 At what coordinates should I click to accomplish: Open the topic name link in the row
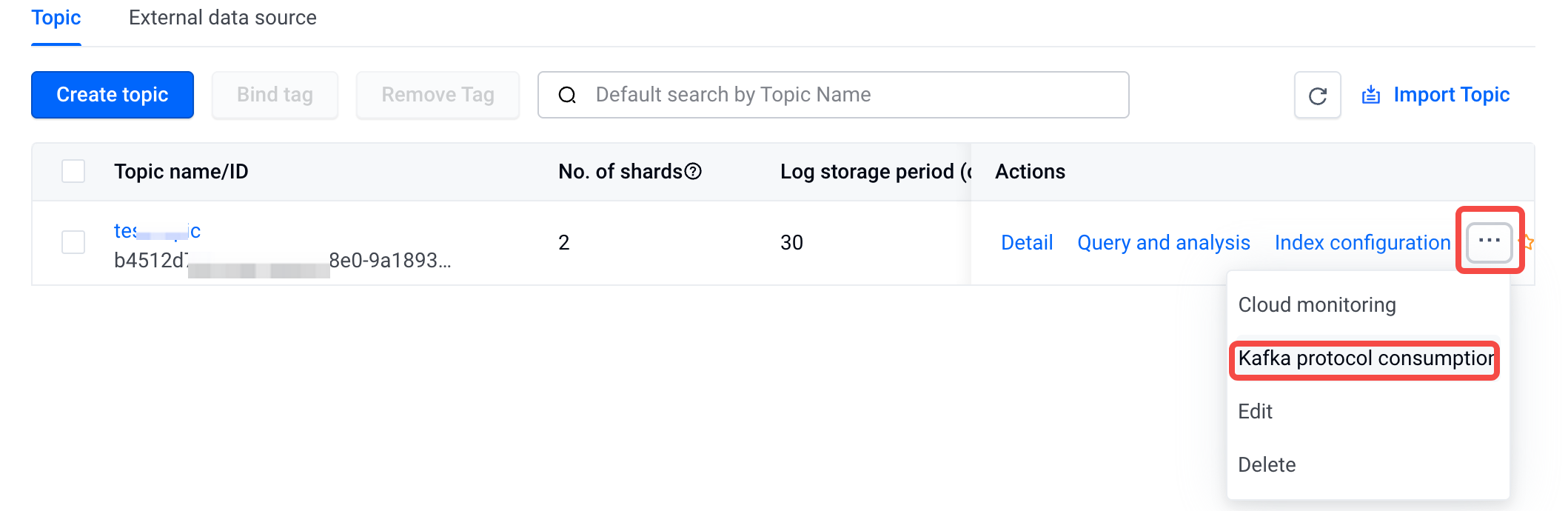point(157,231)
